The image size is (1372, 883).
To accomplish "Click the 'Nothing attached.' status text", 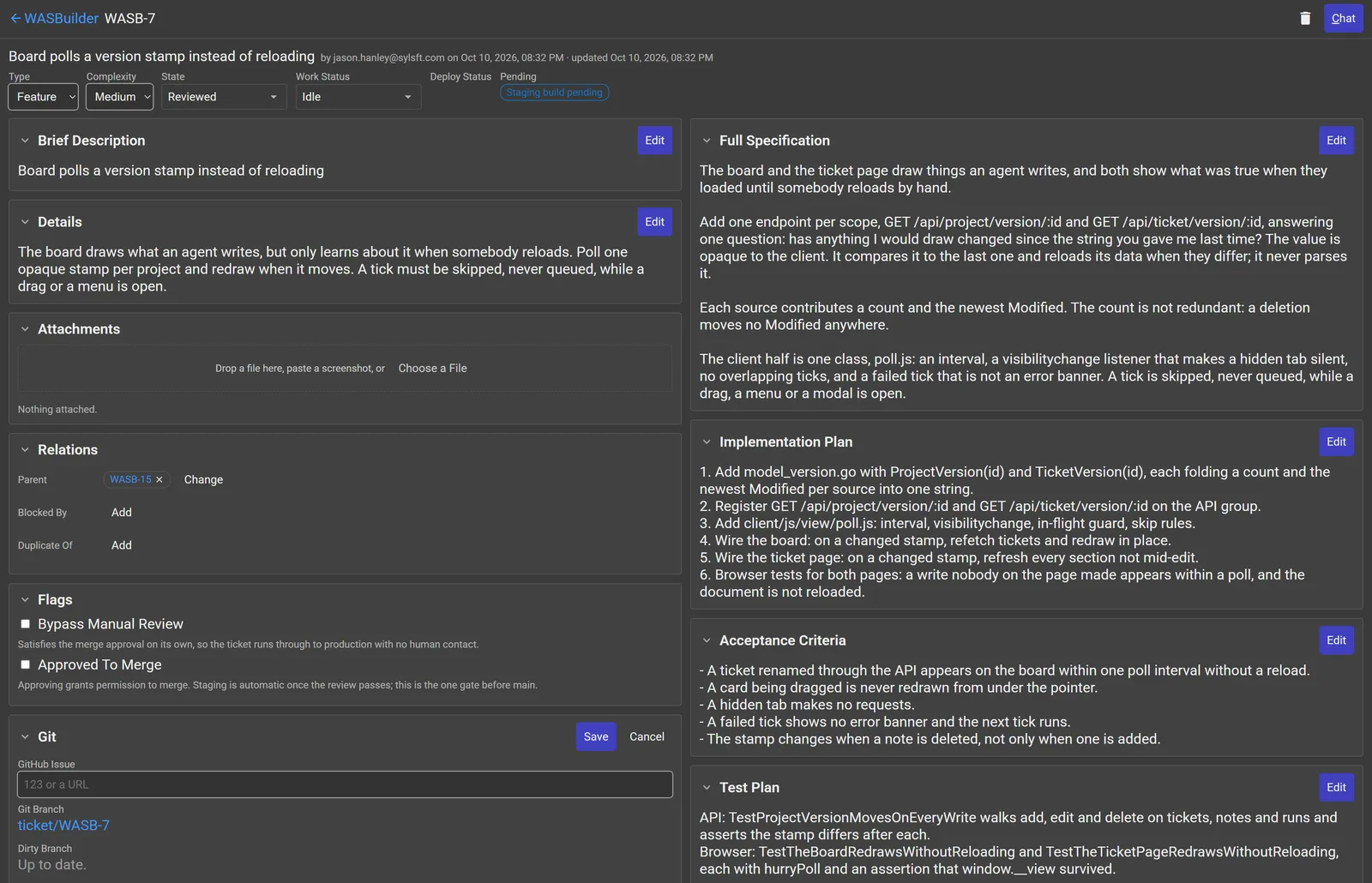I will pyautogui.click(x=57, y=410).
